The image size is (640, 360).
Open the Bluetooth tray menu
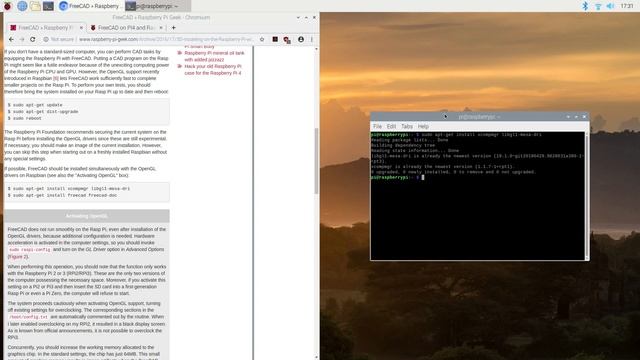[585, 6]
